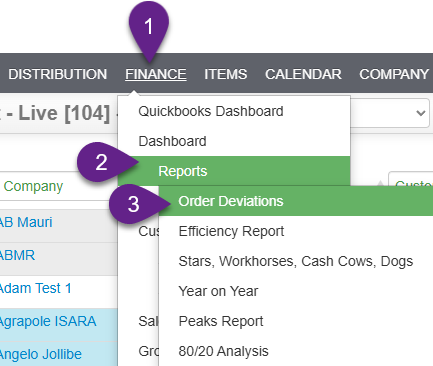Open the FINANCE menu
This screenshot has width=433, height=366.
pyautogui.click(x=156, y=74)
